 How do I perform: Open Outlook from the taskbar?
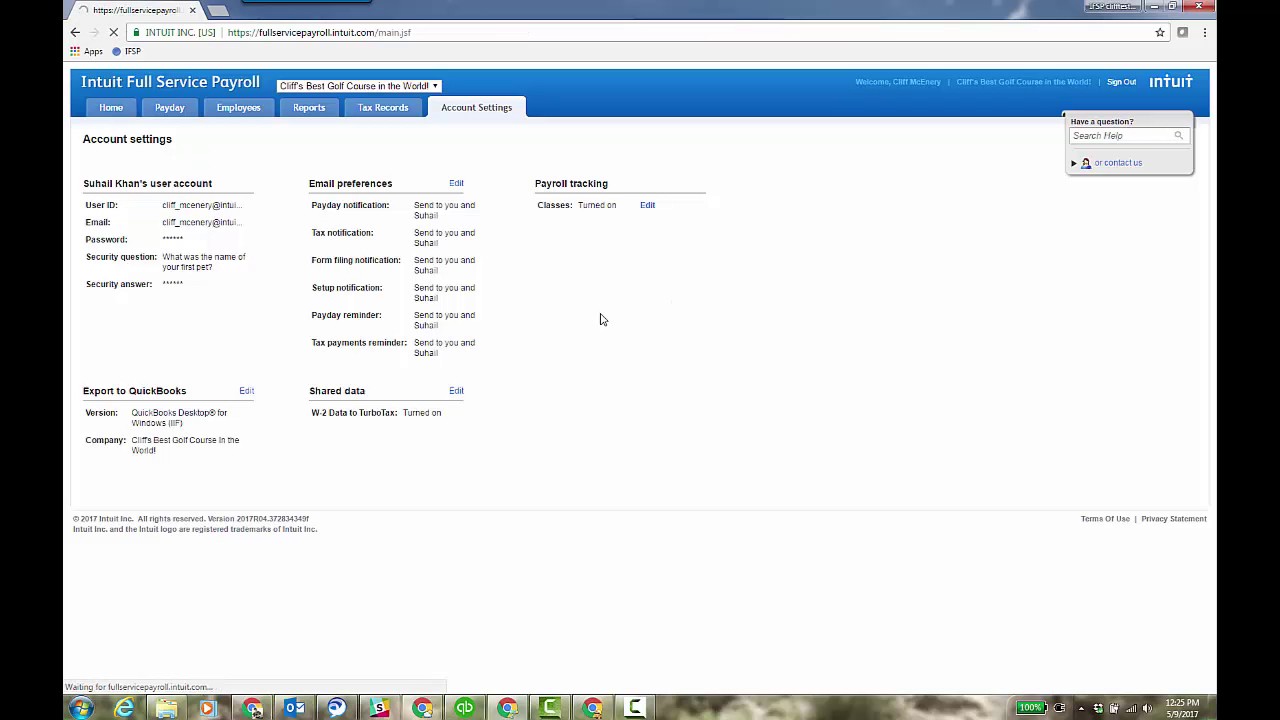pyautogui.click(x=294, y=708)
